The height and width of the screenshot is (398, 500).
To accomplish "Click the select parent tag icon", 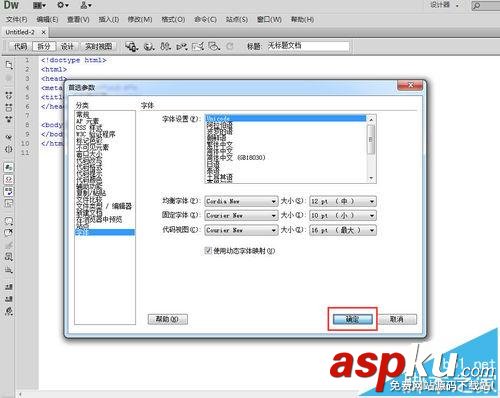I will tap(9, 137).
